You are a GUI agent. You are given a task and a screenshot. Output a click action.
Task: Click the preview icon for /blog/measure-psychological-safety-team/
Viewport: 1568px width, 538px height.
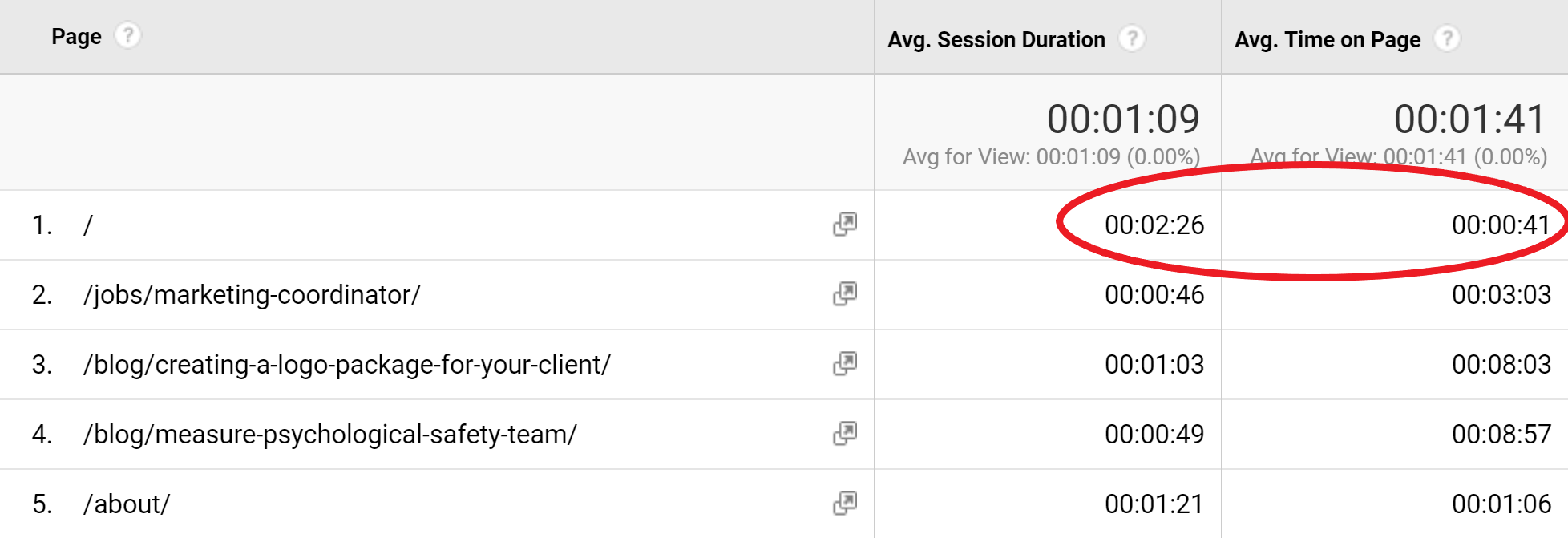(846, 434)
